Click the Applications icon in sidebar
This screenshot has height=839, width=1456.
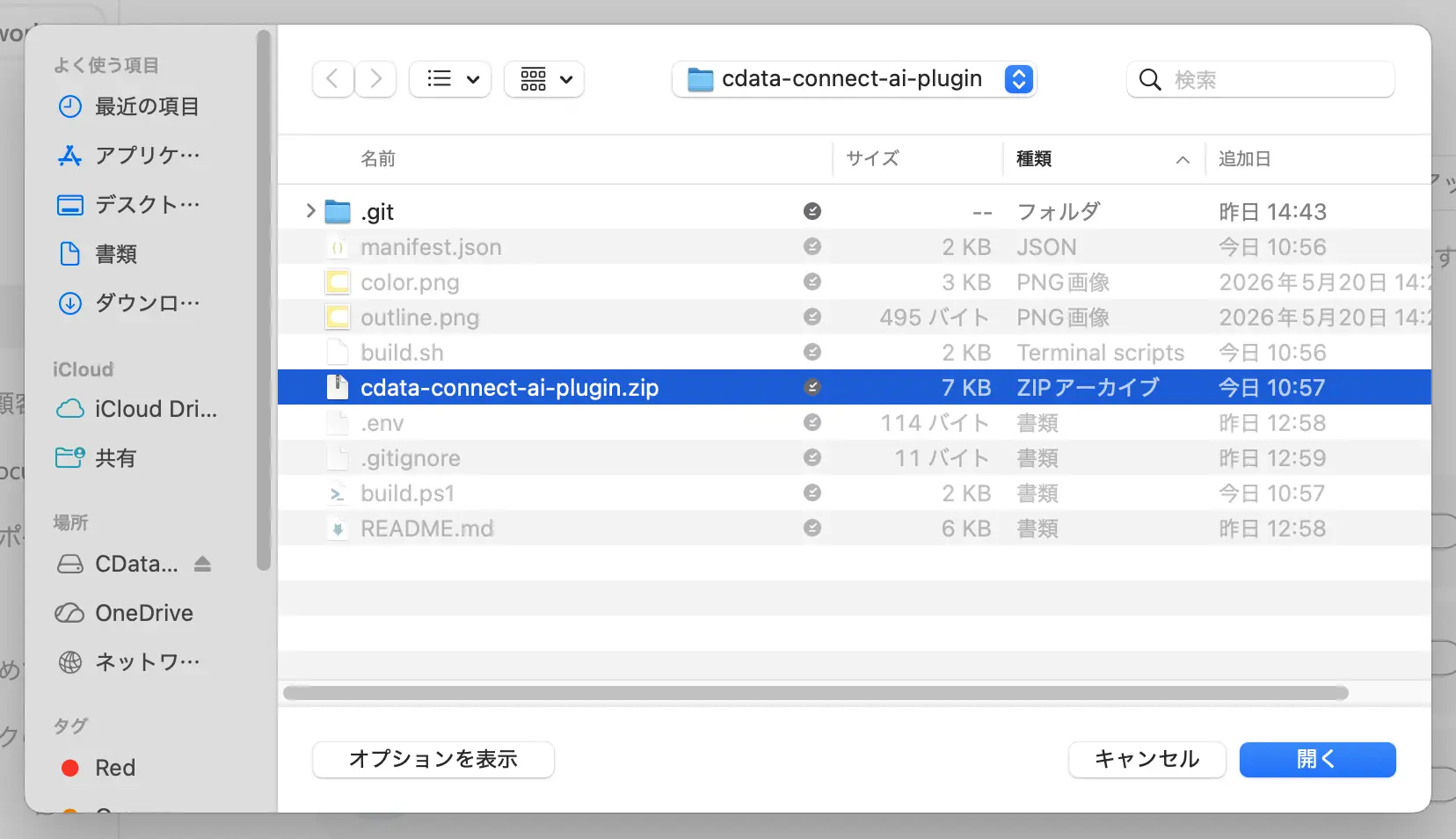pyautogui.click(x=69, y=156)
